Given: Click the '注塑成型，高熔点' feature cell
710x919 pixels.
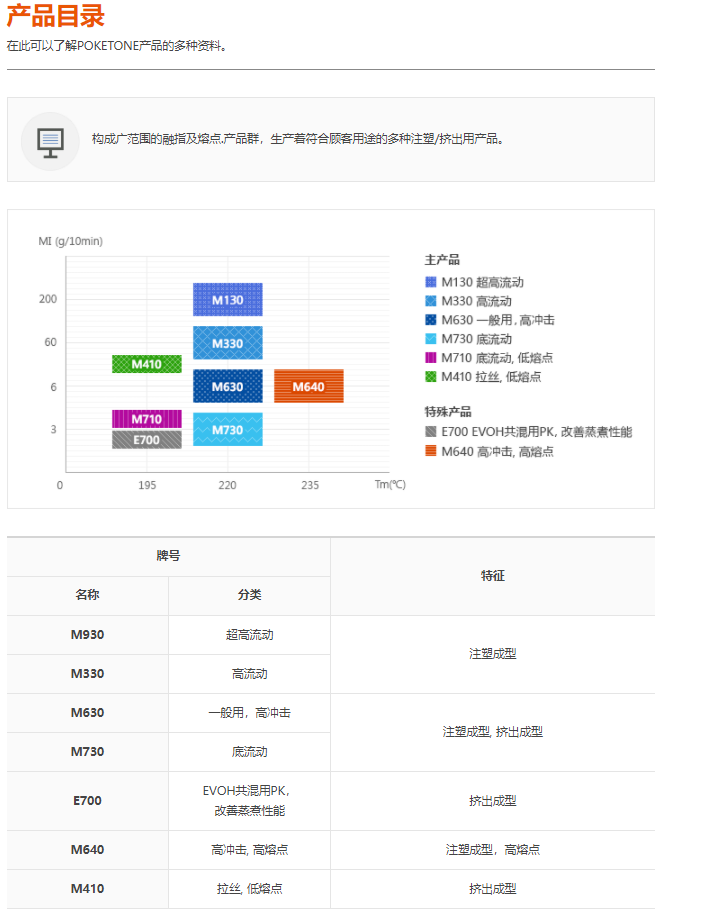Looking at the screenshot, I should (x=492, y=849).
